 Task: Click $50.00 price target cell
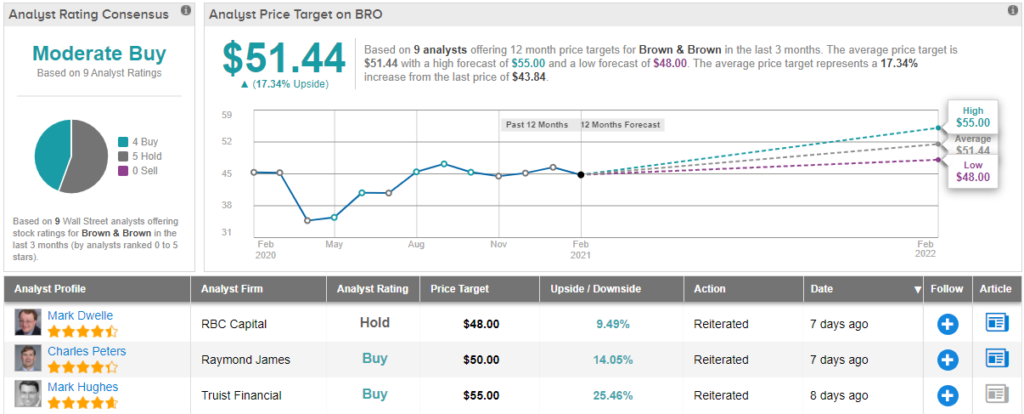(481, 360)
